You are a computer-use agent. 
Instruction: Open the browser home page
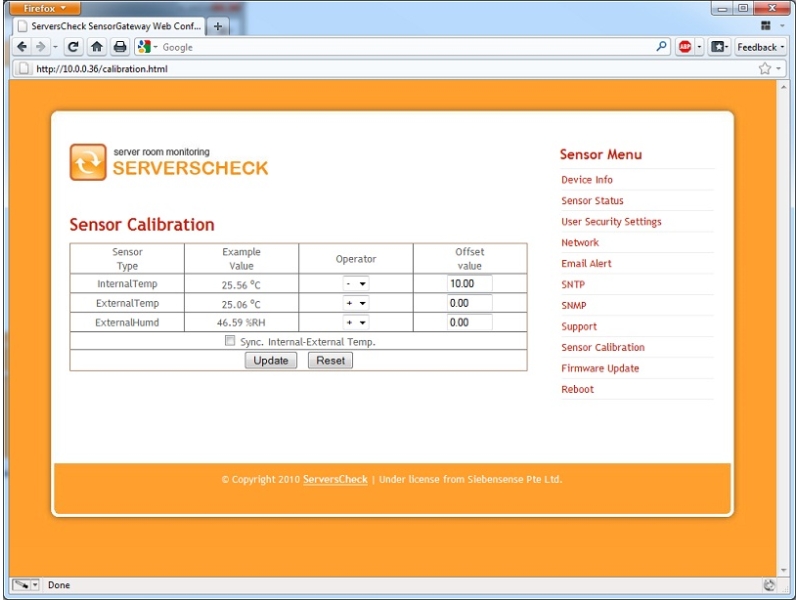96,47
